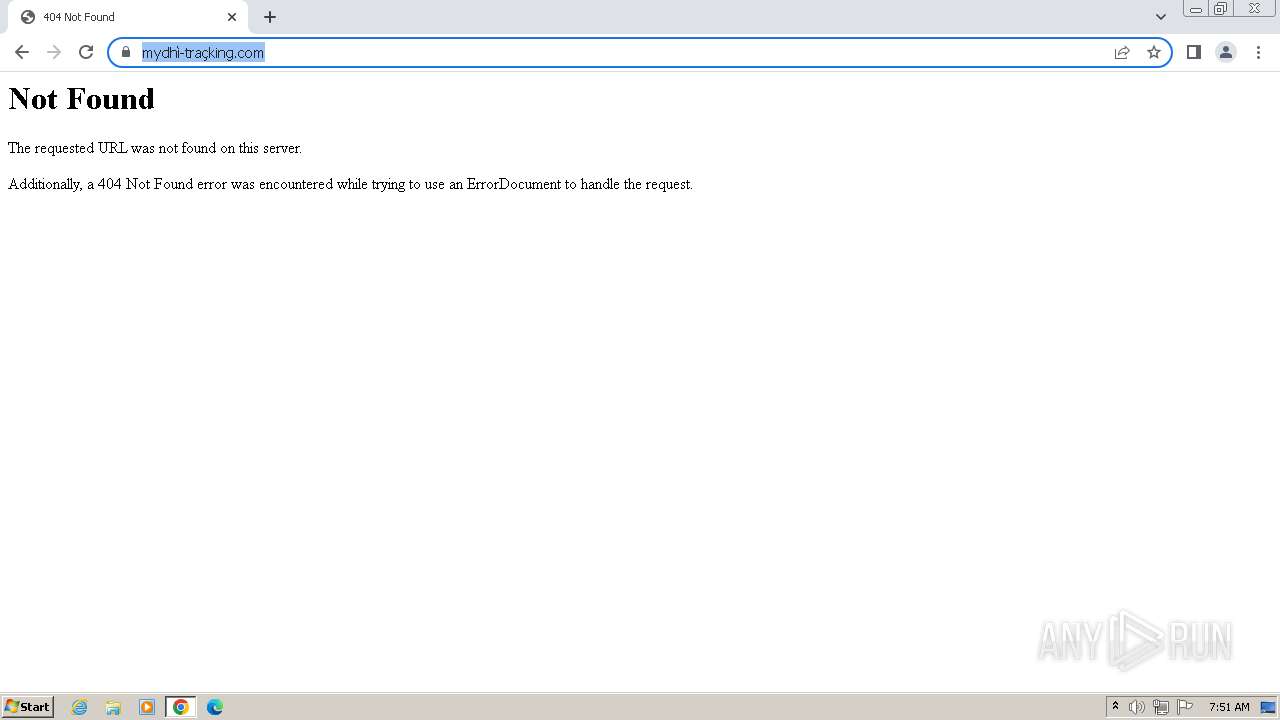Open the Windows Start menu
This screenshot has width=1280, height=720.
point(28,707)
